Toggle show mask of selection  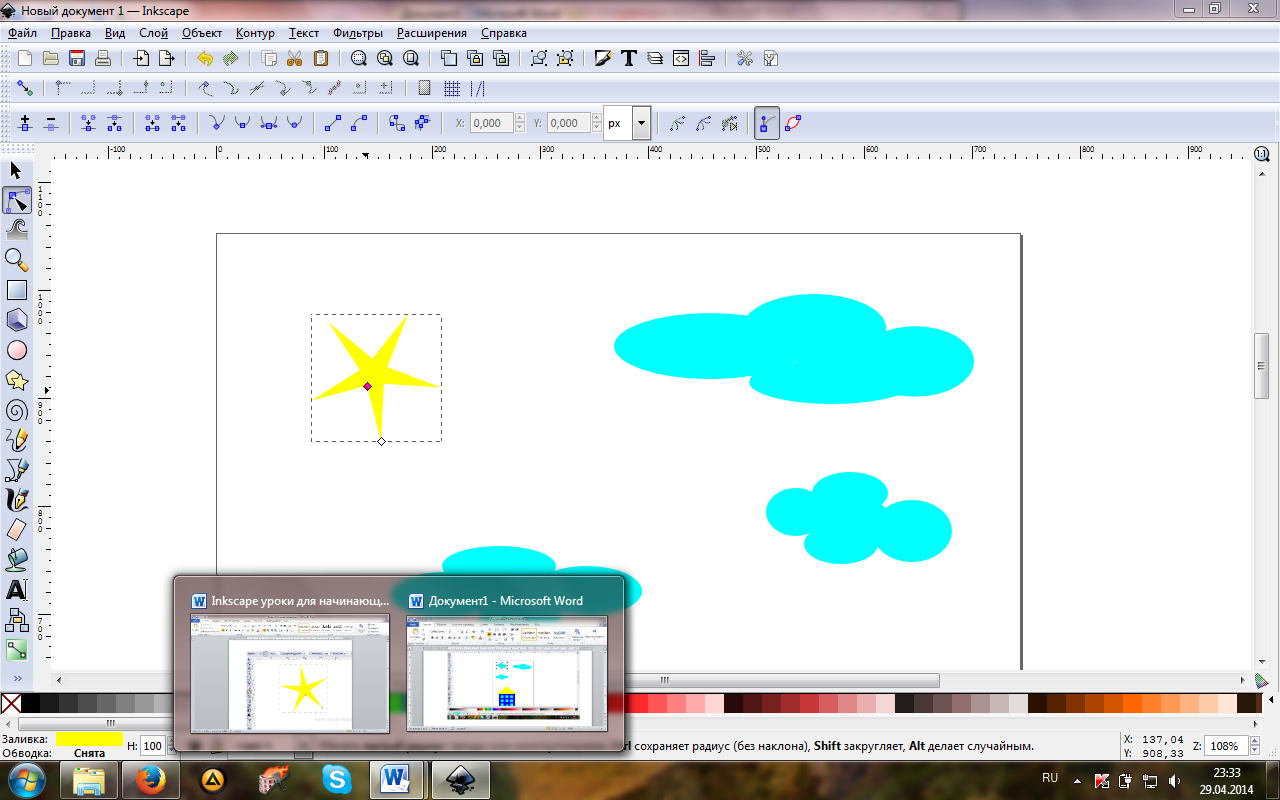(x=704, y=123)
